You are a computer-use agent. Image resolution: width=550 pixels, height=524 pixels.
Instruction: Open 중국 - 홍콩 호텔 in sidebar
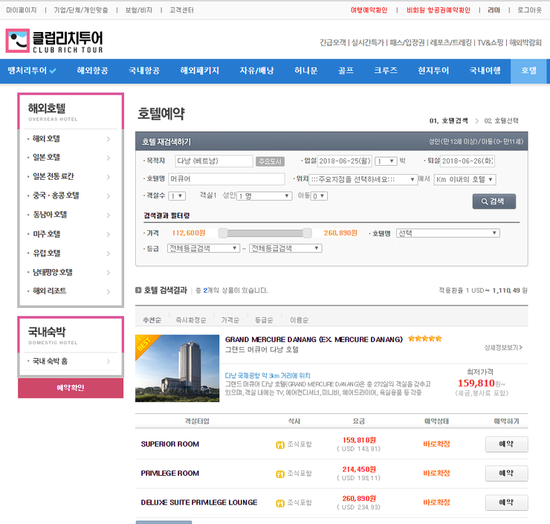(56, 195)
